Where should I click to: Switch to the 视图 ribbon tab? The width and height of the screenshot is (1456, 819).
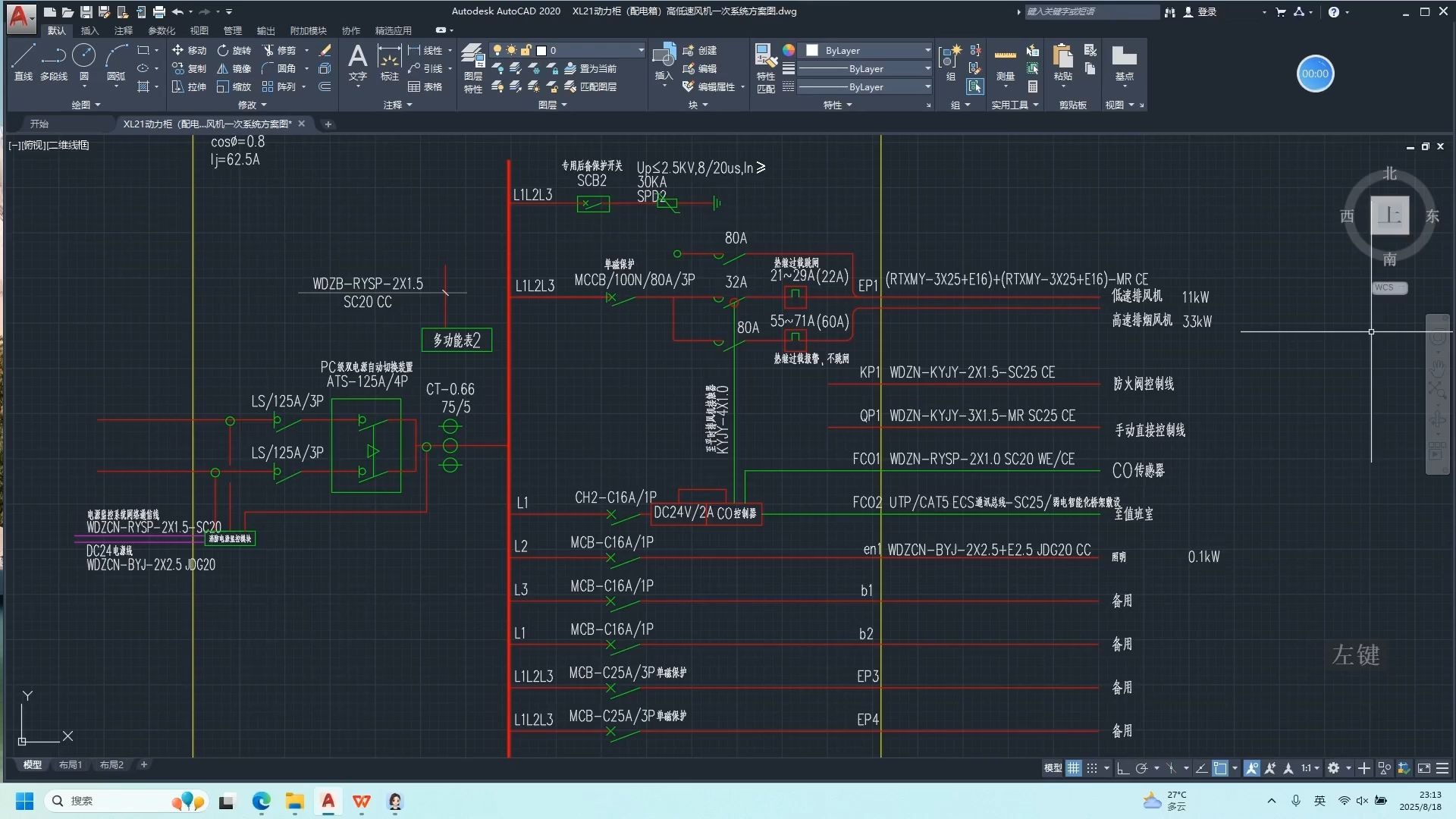tap(199, 30)
